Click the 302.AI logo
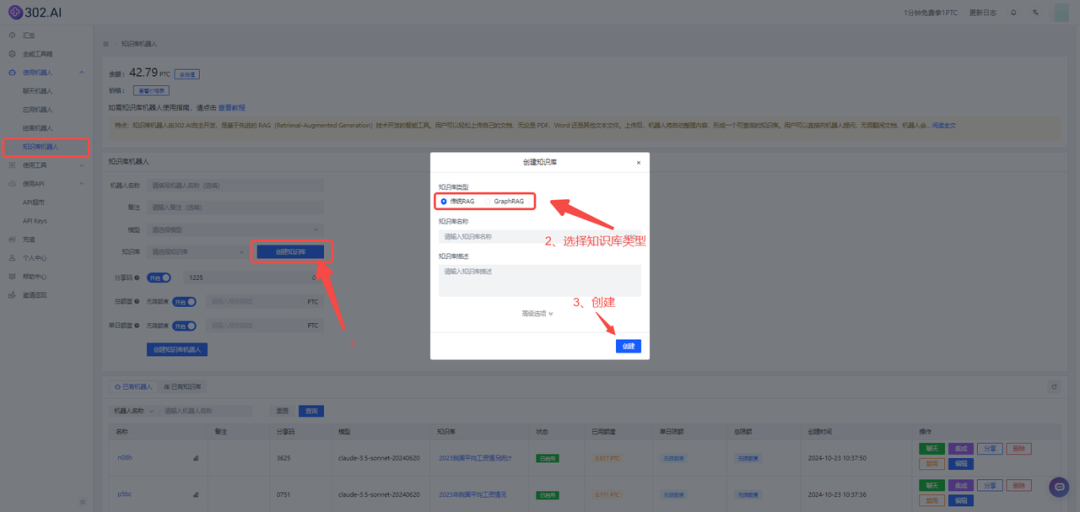This screenshot has height=512, width=1080. pyautogui.click(x=35, y=12)
